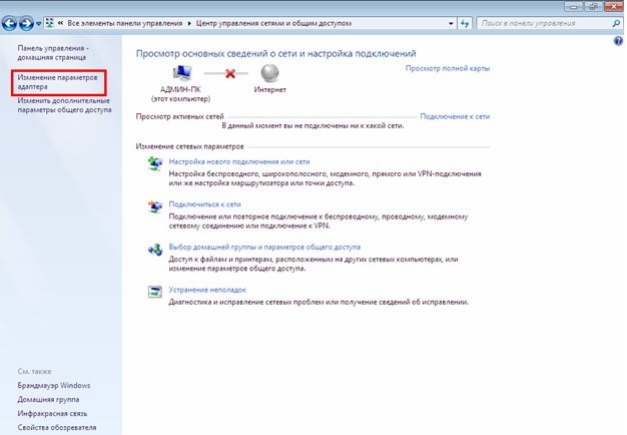Click the Control Panel icon in address bar
Viewport: 627px width, 435px height.
pos(50,23)
